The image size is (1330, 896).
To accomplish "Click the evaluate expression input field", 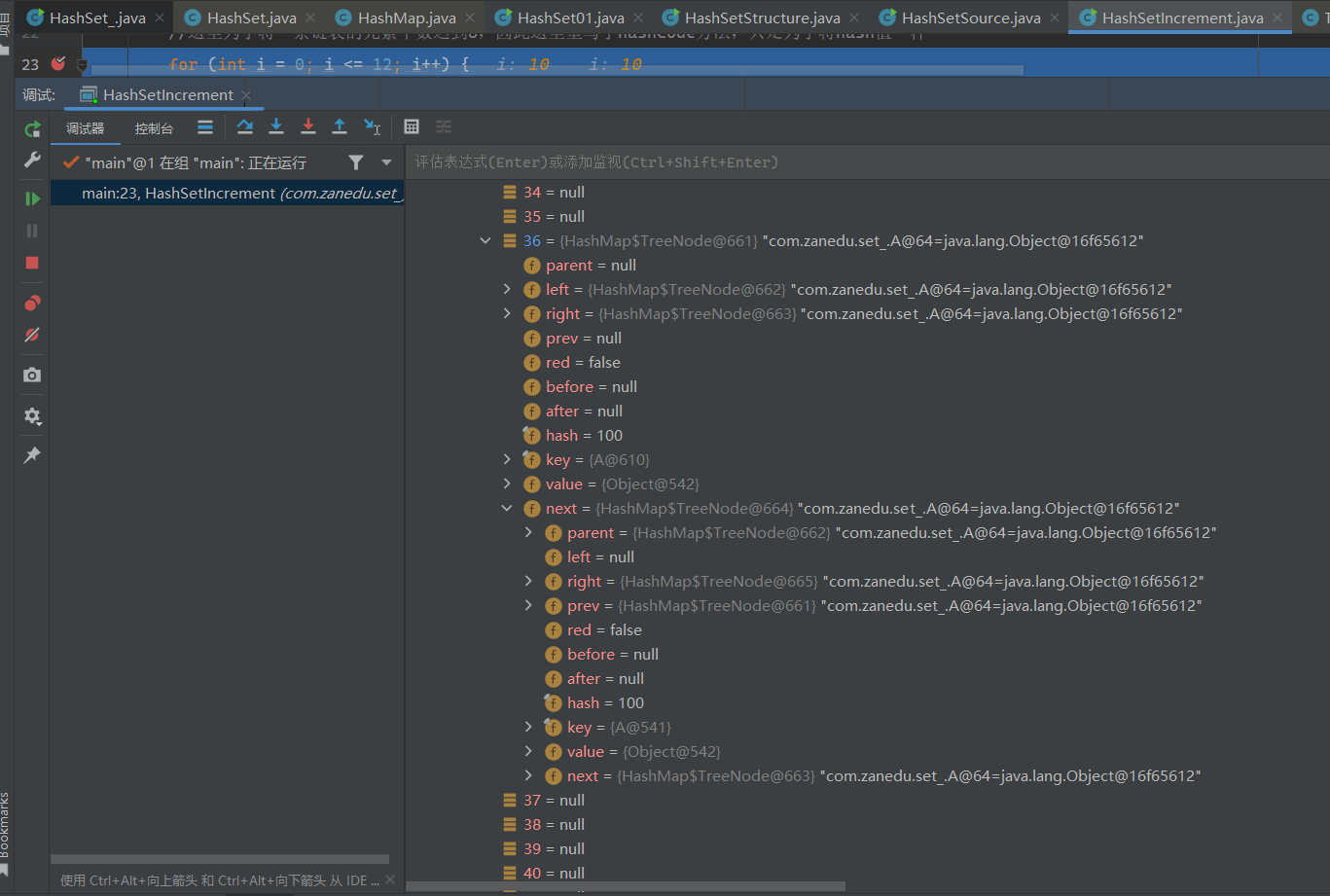I will coord(866,162).
